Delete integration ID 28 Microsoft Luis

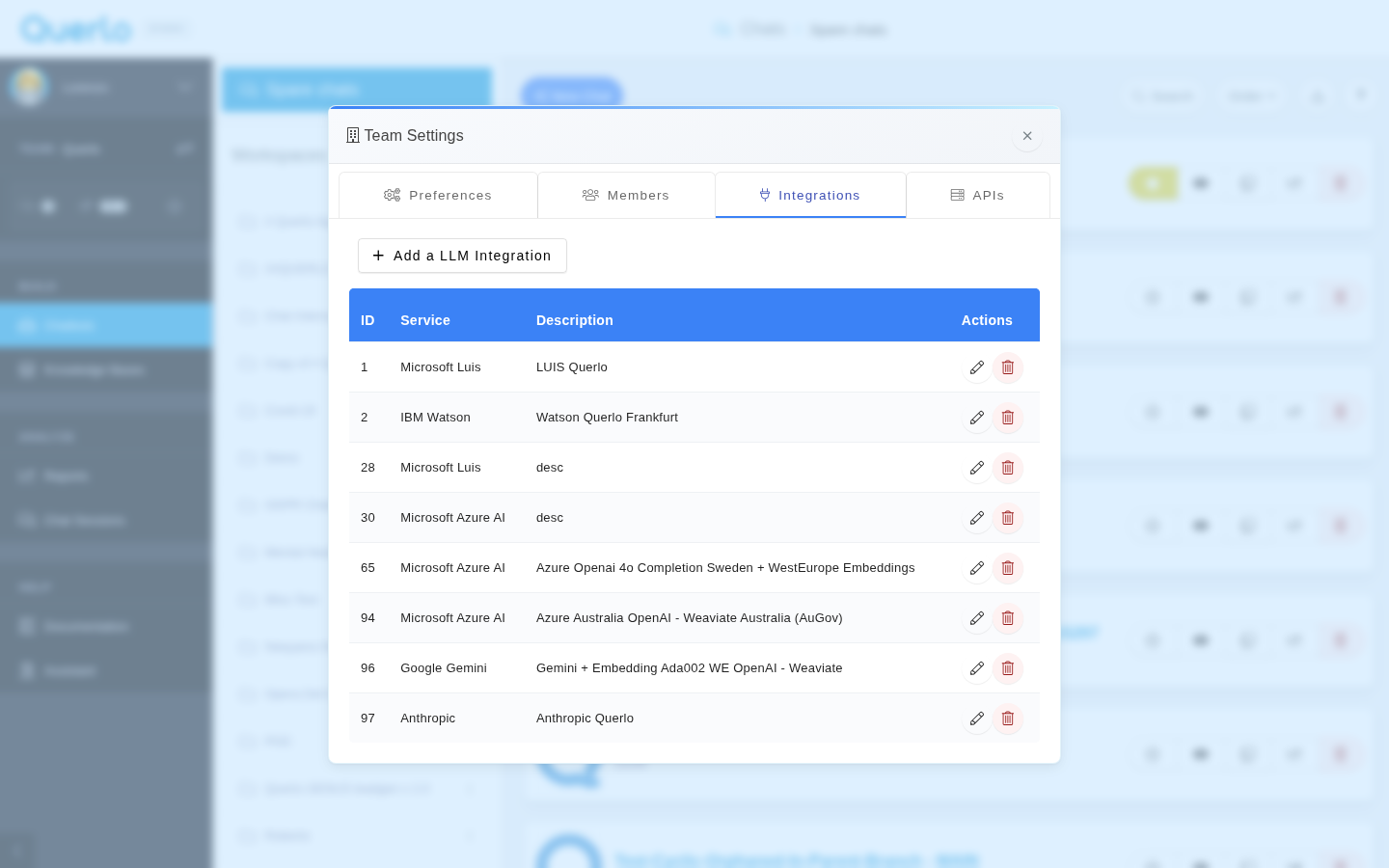click(x=1008, y=468)
